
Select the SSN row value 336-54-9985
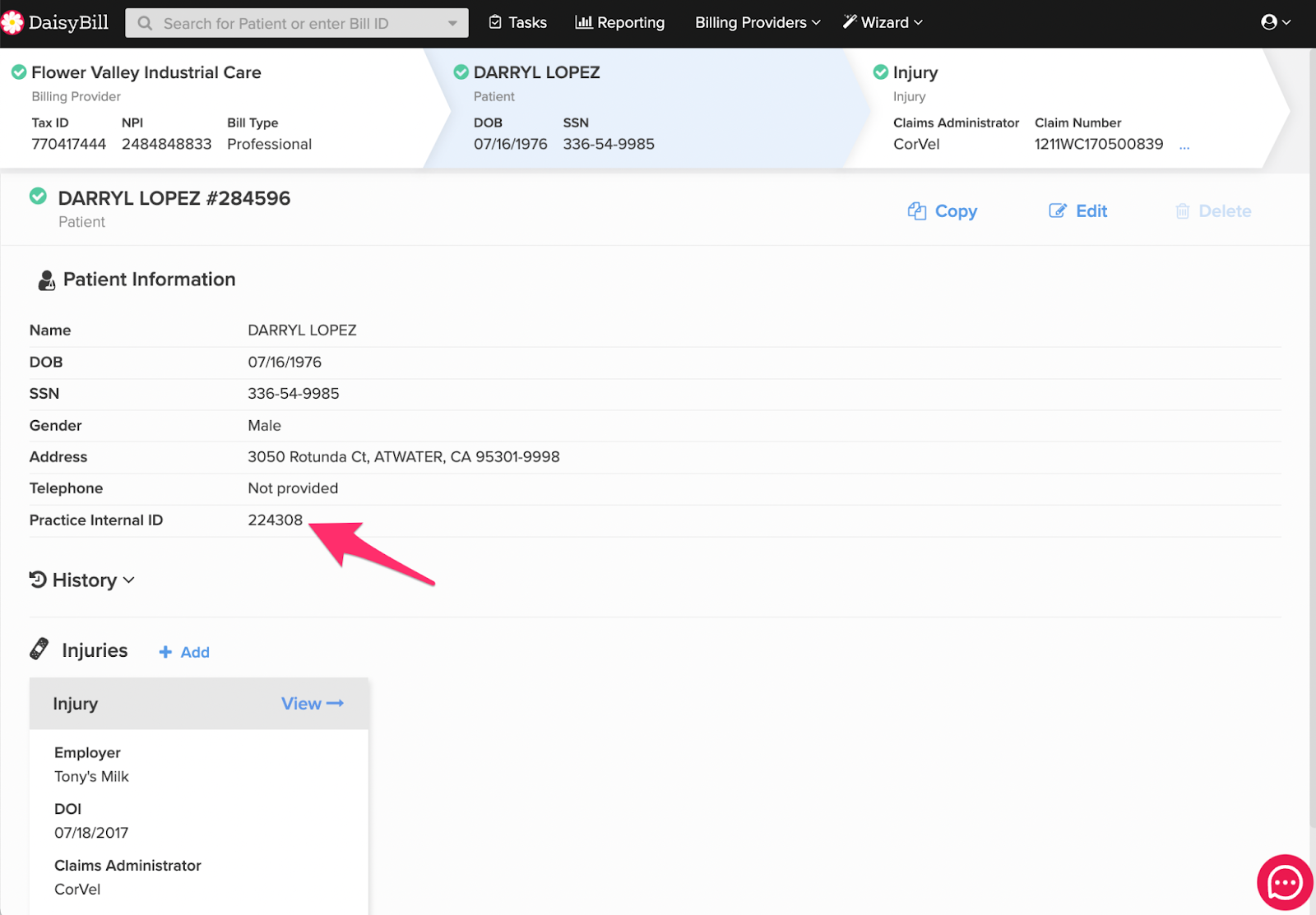(x=294, y=394)
